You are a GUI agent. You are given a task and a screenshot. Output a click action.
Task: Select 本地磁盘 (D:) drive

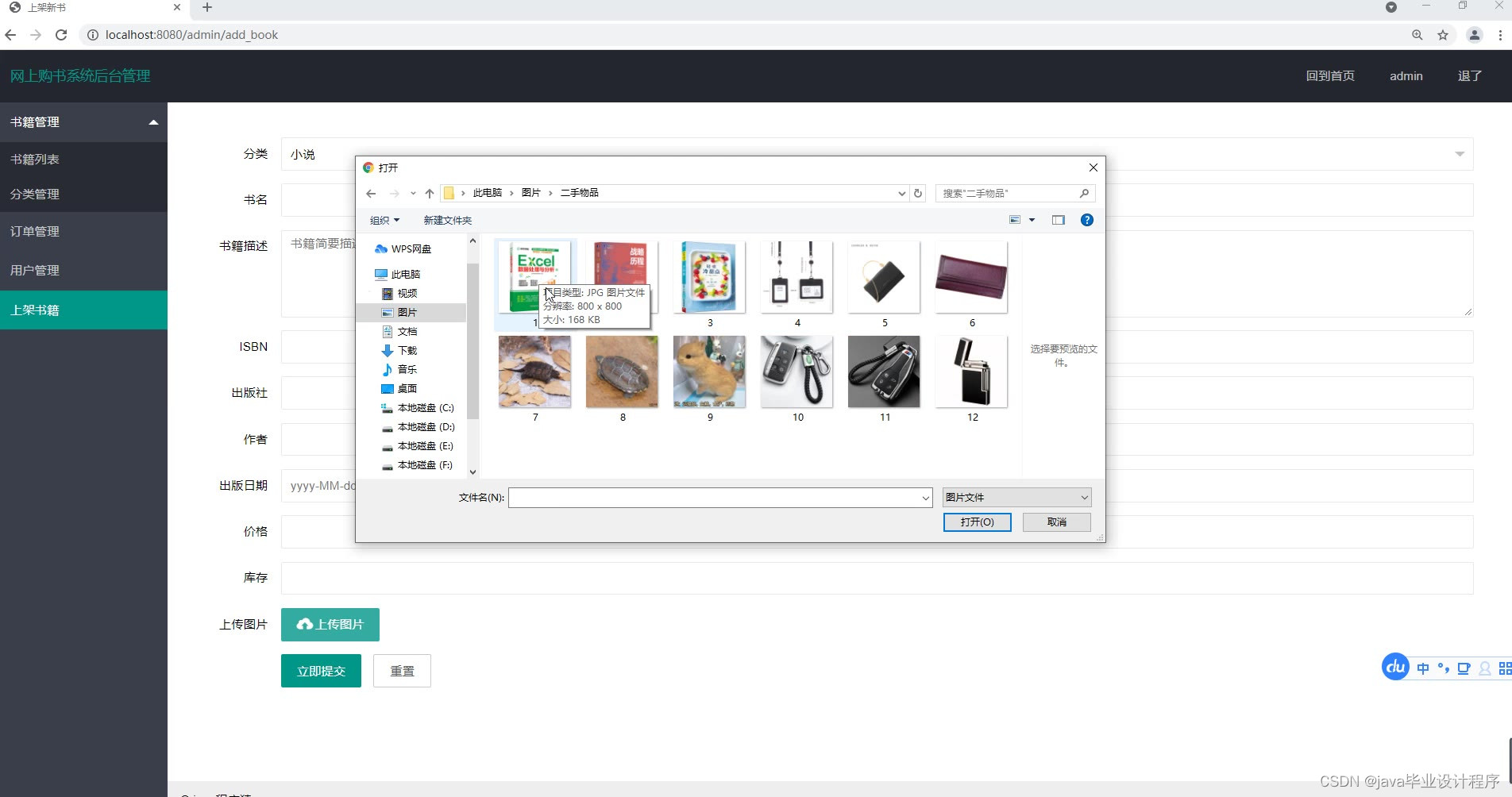[x=418, y=426]
